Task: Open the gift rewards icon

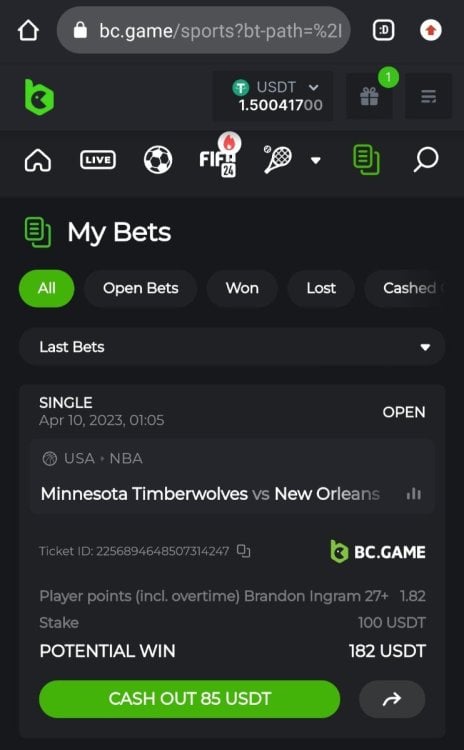Action: coord(369,97)
